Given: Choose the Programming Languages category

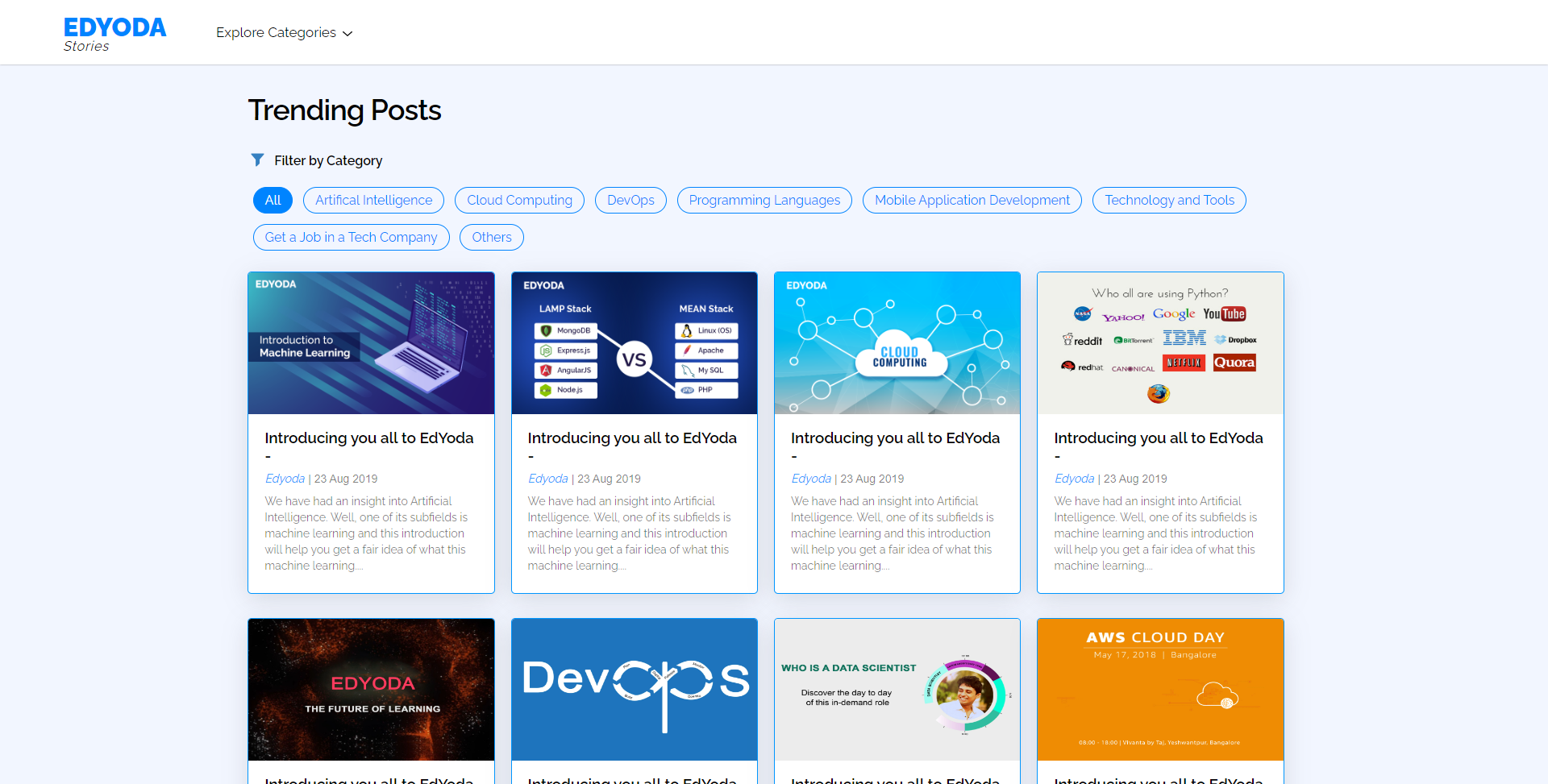Looking at the screenshot, I should (764, 200).
